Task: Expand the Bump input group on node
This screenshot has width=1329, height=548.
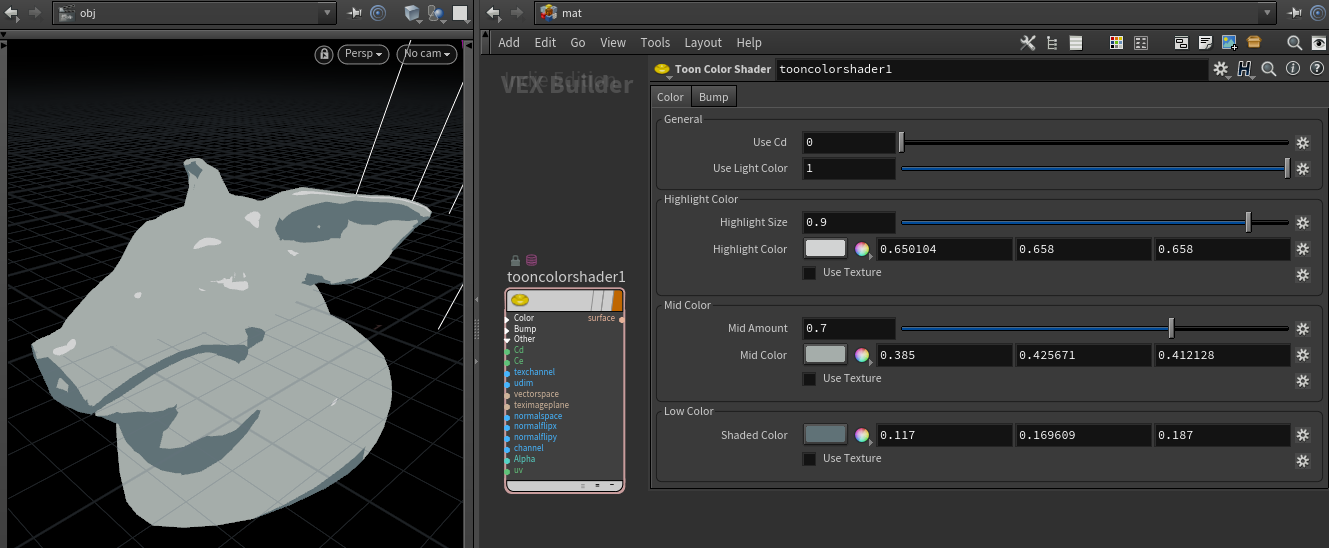Action: click(509, 329)
